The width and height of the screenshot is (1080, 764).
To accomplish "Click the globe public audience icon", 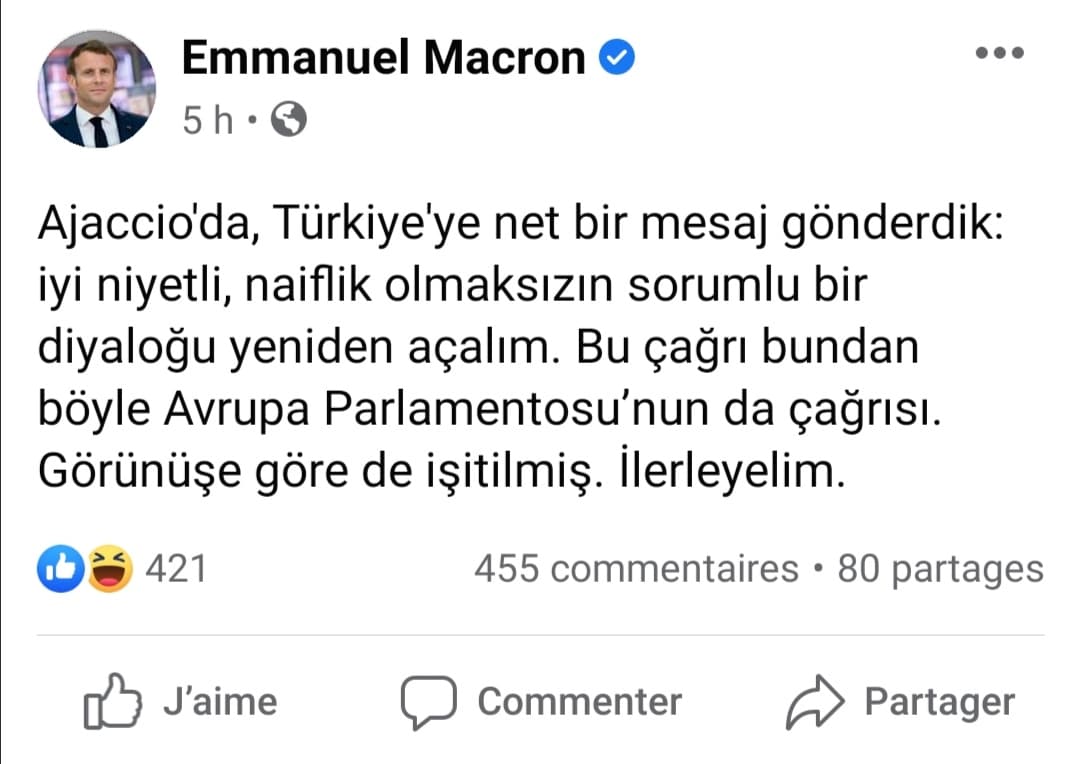I will pyautogui.click(x=289, y=121).
